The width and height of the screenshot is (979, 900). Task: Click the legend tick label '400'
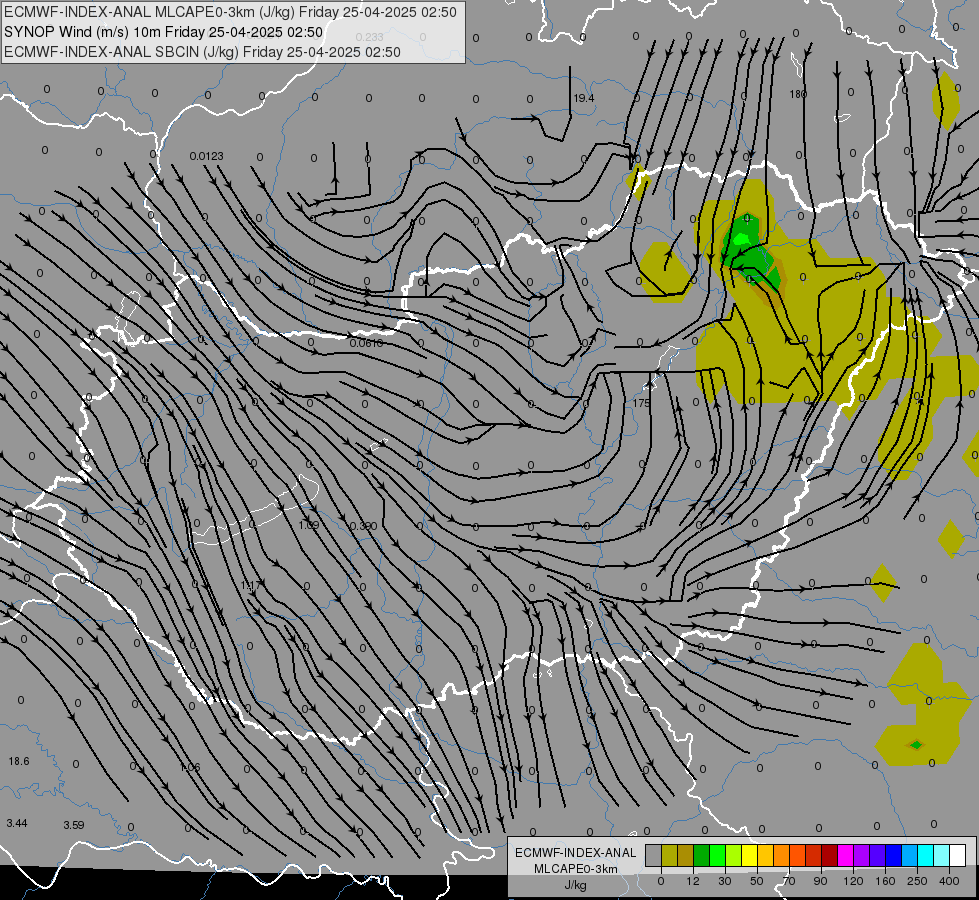[949, 881]
